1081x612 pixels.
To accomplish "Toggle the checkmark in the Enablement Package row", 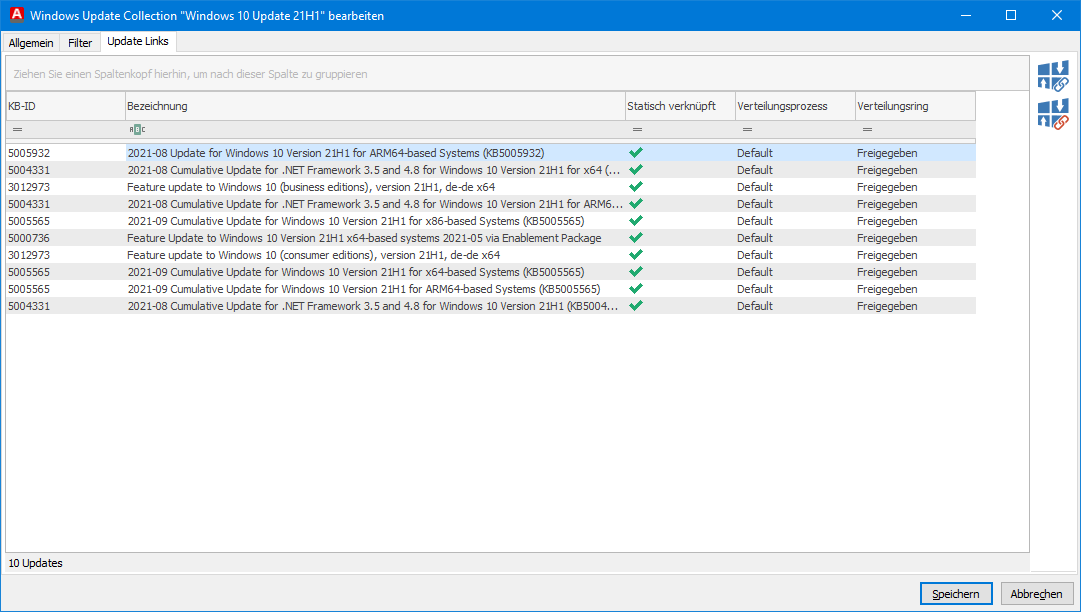I will coord(636,238).
